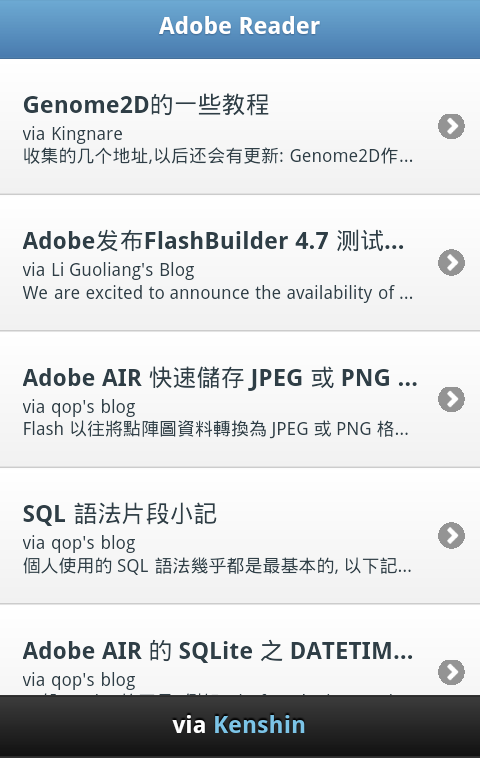Tap the arrow icon beside Genome2D article
480x758 pixels.
coord(451,127)
